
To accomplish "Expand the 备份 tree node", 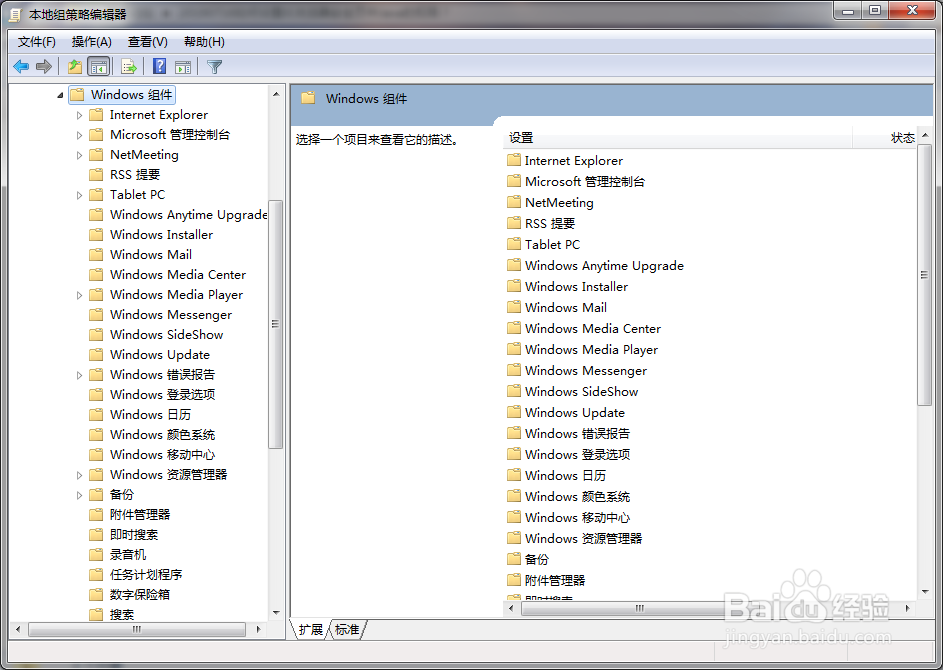I will pos(79,494).
